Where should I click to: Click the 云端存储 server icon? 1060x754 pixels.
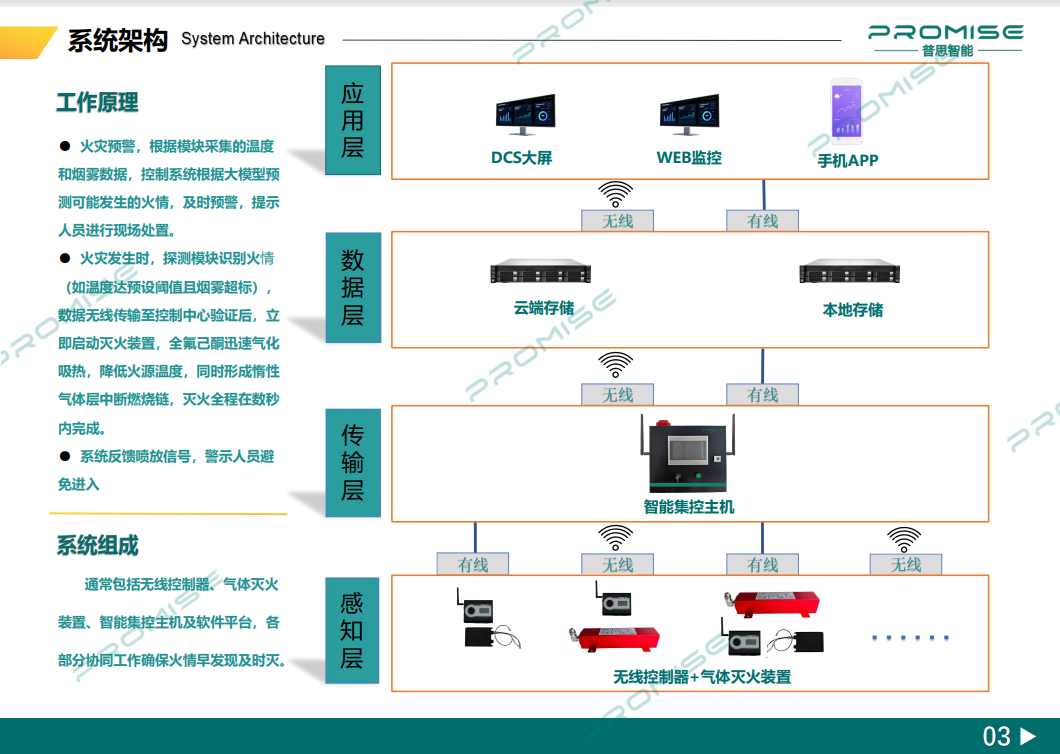538,272
